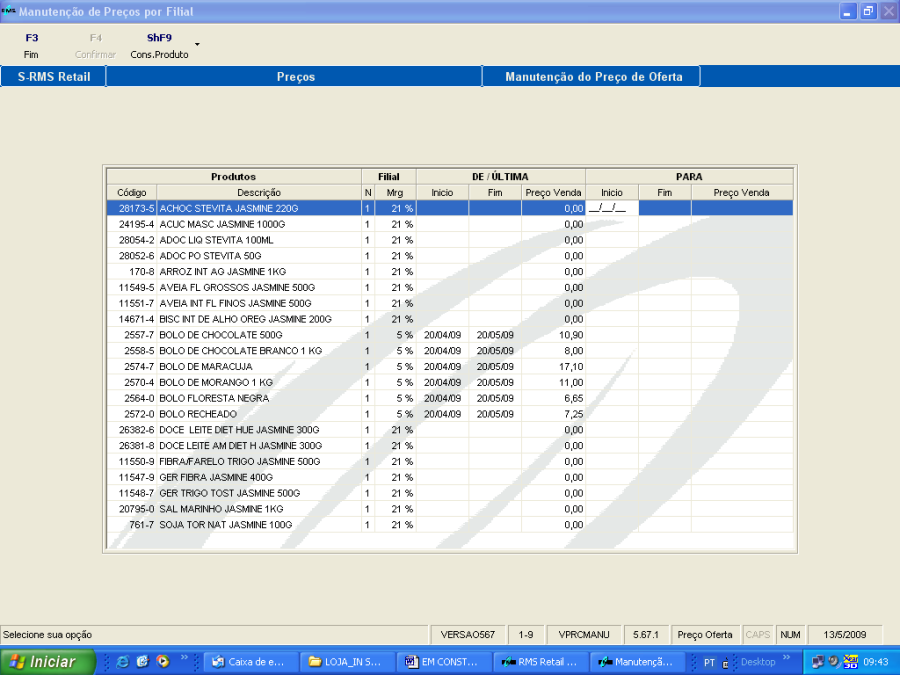Select row SAL MARINHO JASMINE 1KG
Image resolution: width=900 pixels, height=675 pixels.
[449, 509]
